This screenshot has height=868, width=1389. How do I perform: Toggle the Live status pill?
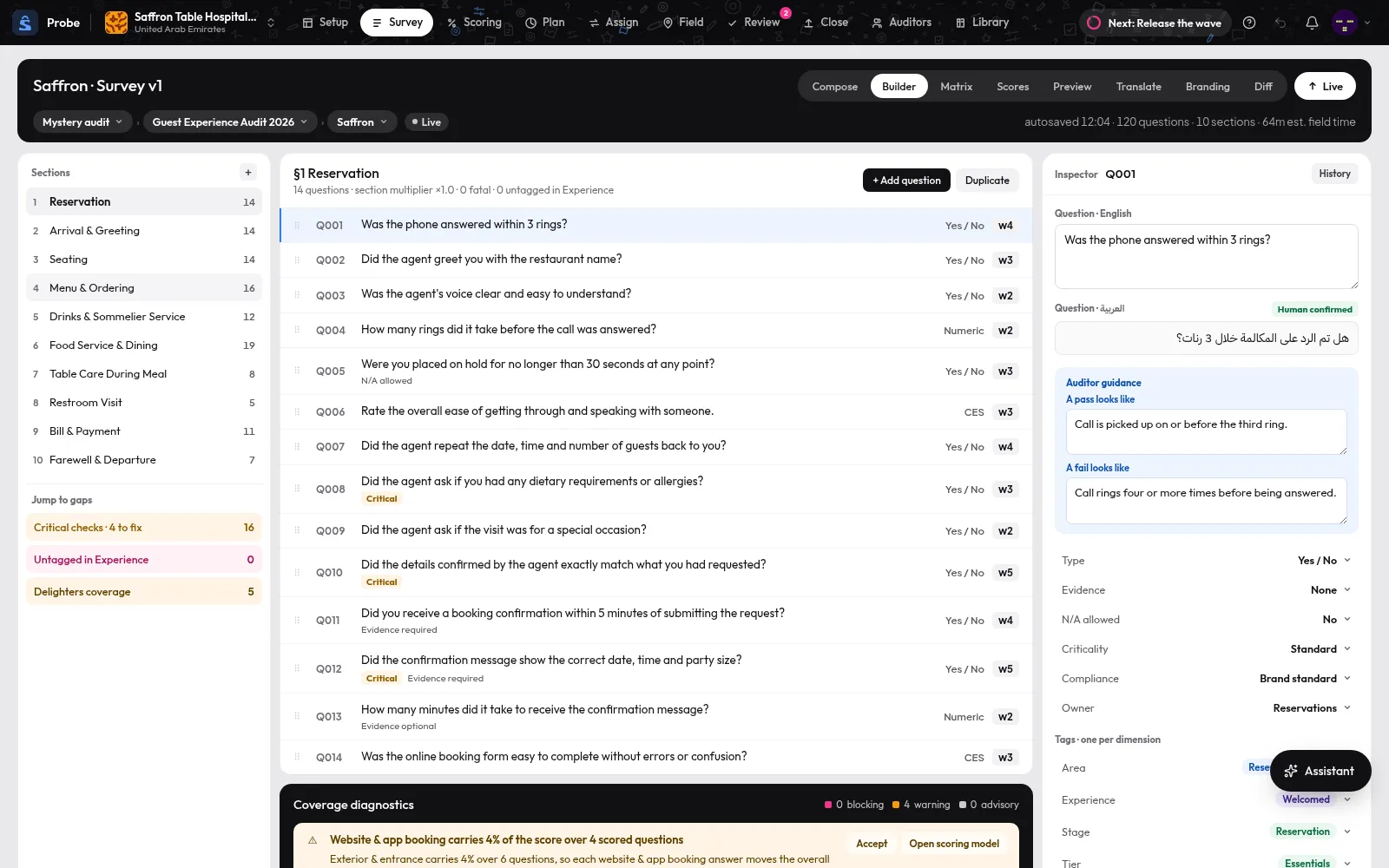[426, 122]
